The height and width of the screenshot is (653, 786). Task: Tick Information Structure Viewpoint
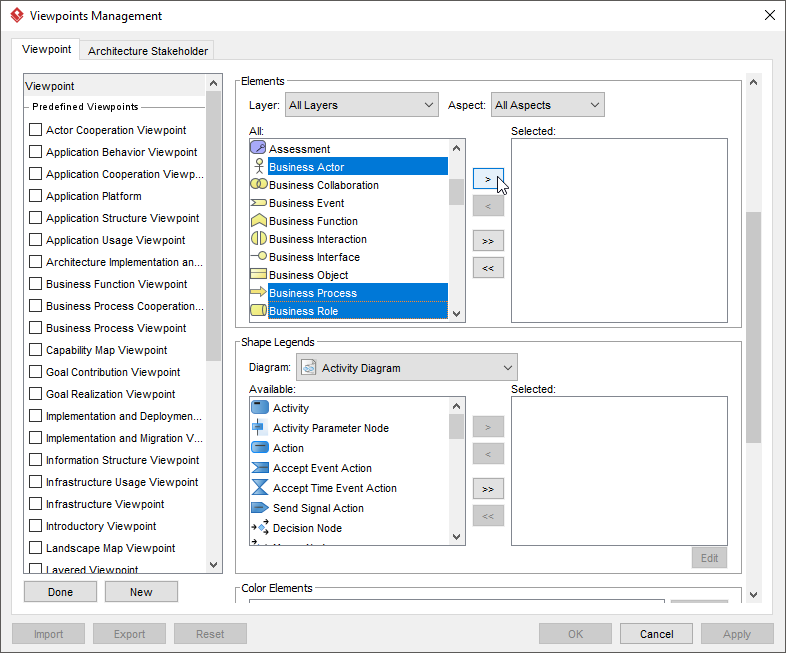point(35,460)
